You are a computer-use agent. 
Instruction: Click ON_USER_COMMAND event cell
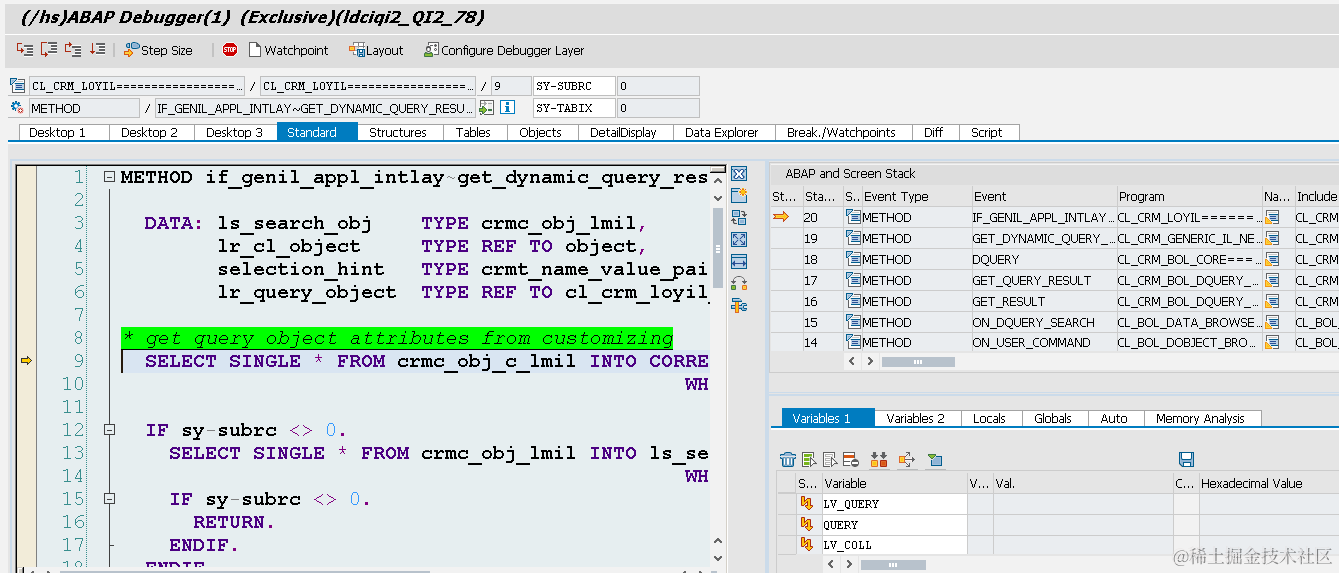tap(1043, 343)
